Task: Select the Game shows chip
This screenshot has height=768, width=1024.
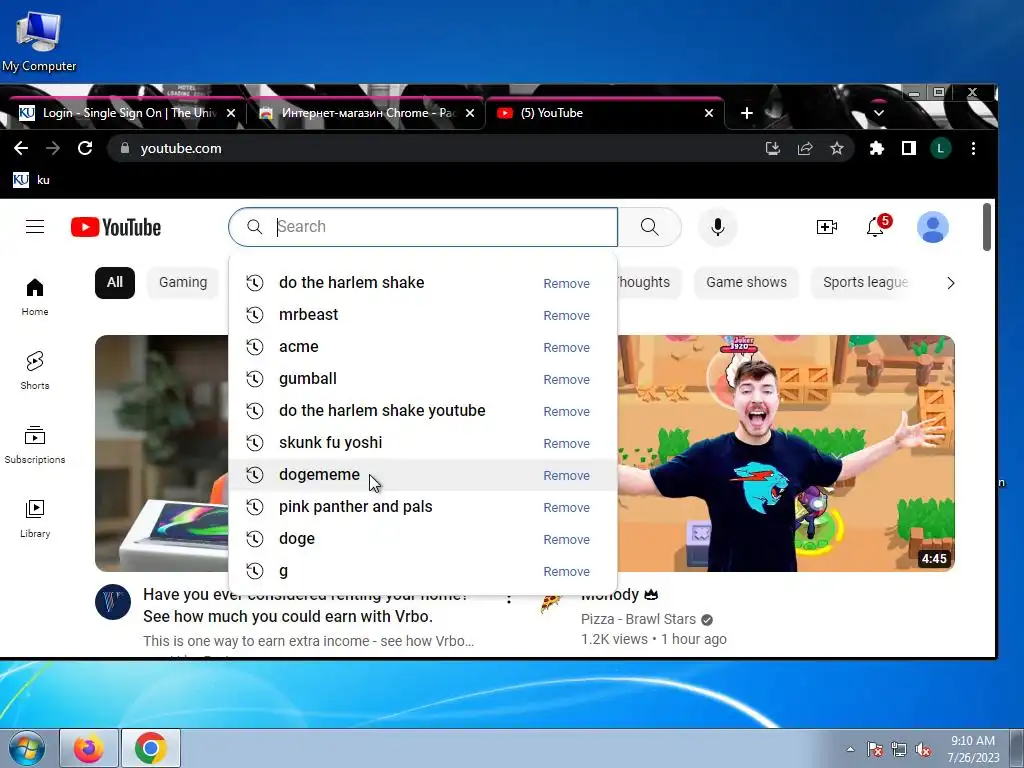Action: pos(746,283)
